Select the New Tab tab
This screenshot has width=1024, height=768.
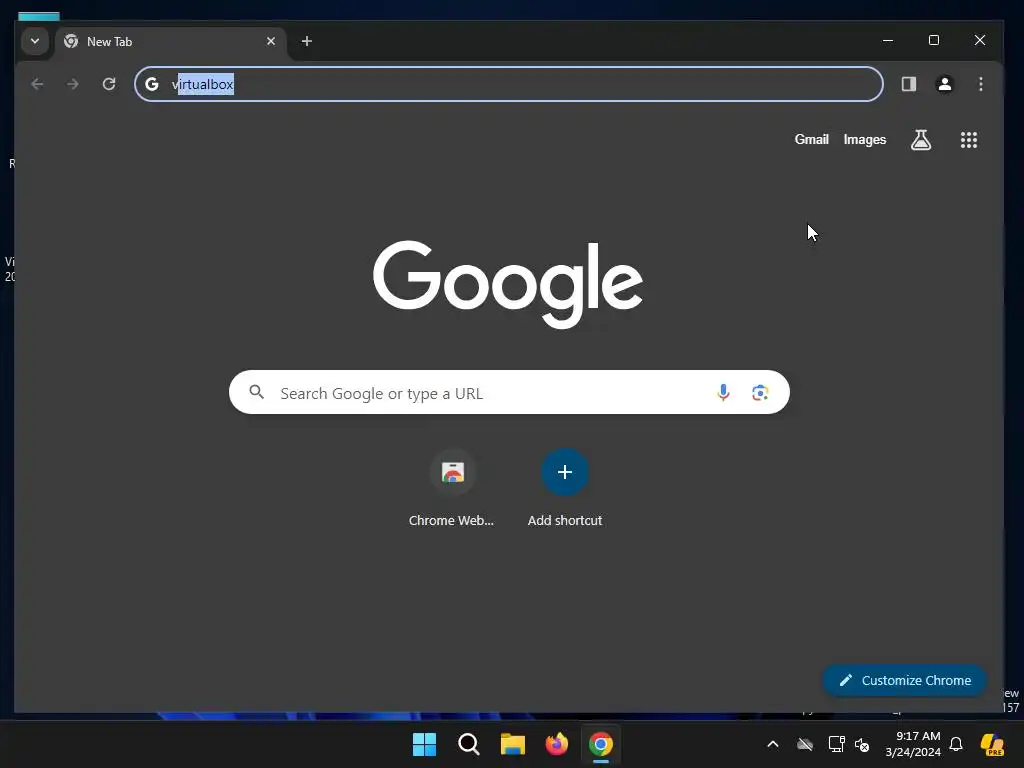tap(171, 42)
